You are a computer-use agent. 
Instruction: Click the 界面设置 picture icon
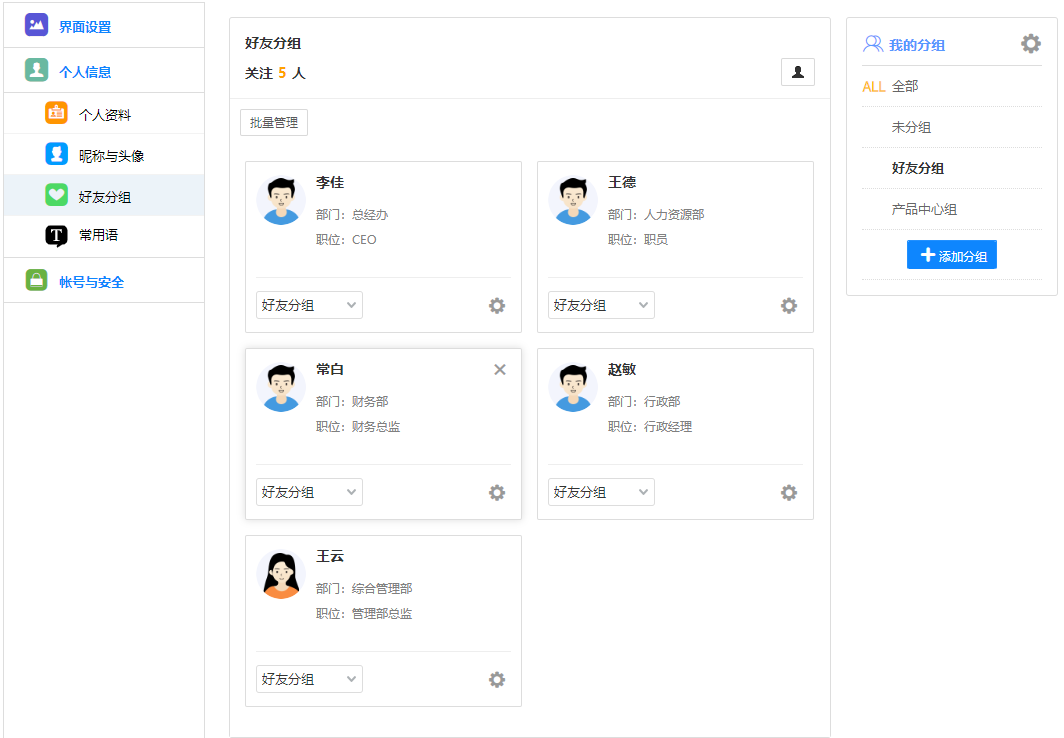37,25
